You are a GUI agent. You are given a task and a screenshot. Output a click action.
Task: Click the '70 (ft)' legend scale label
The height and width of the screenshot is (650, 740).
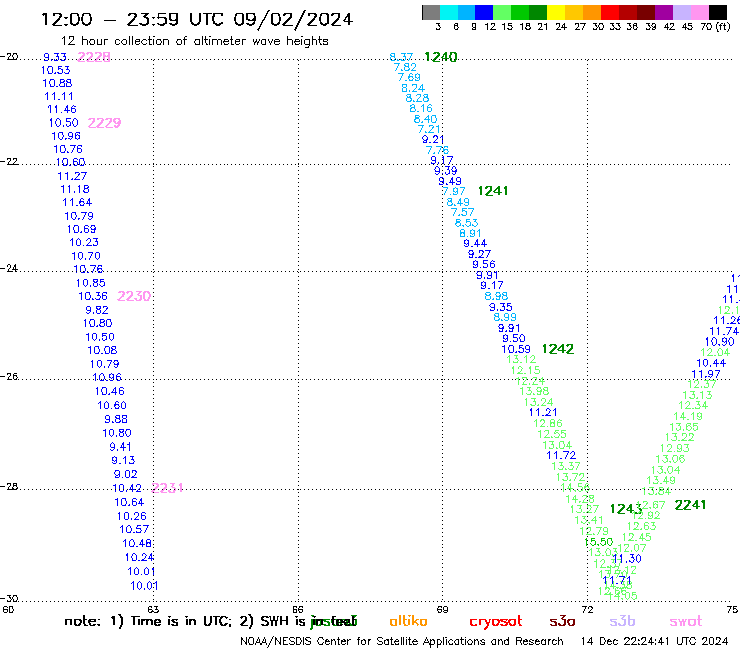[x=715, y=27]
